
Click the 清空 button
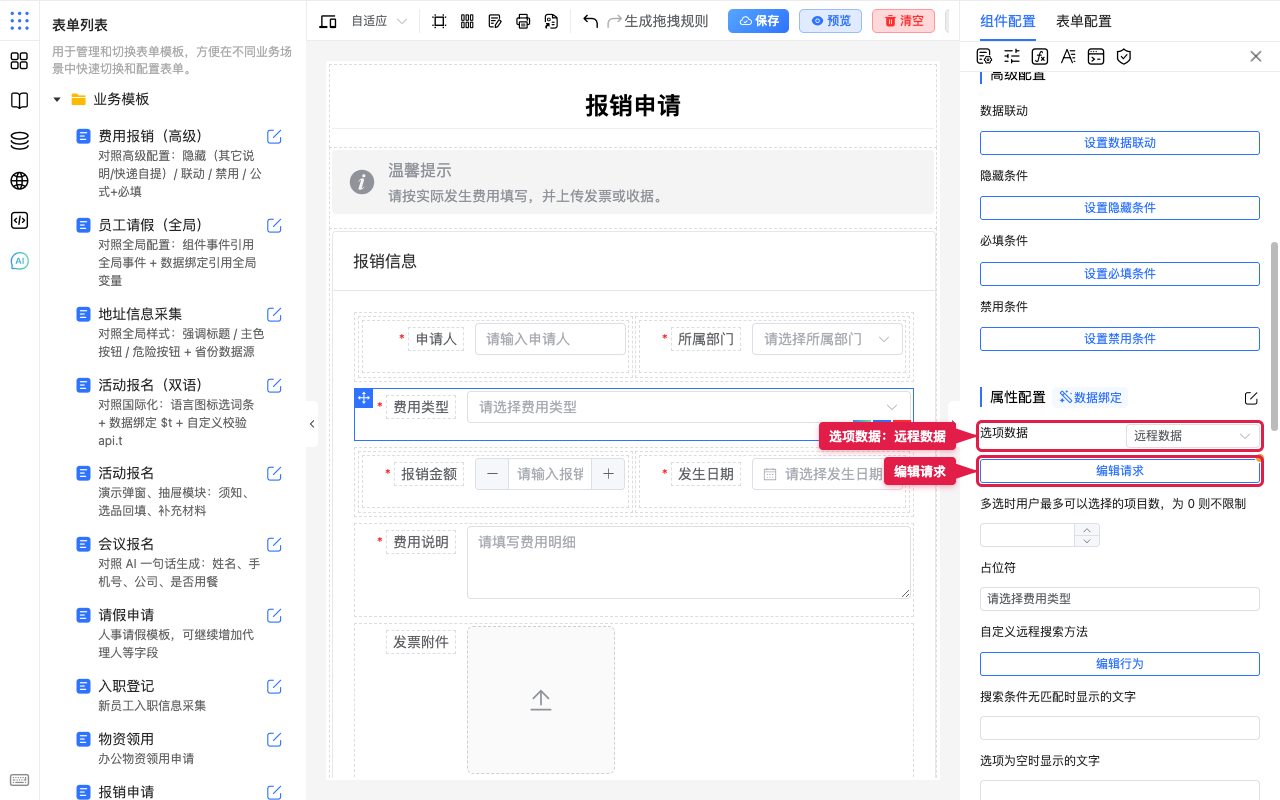903,21
